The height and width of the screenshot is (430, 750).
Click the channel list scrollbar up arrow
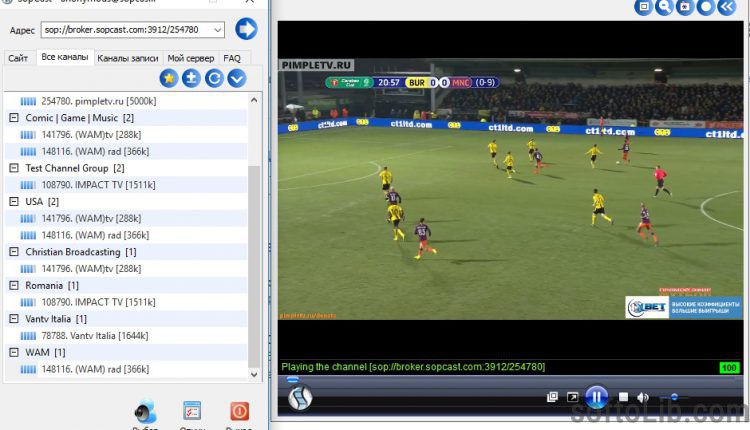point(254,100)
